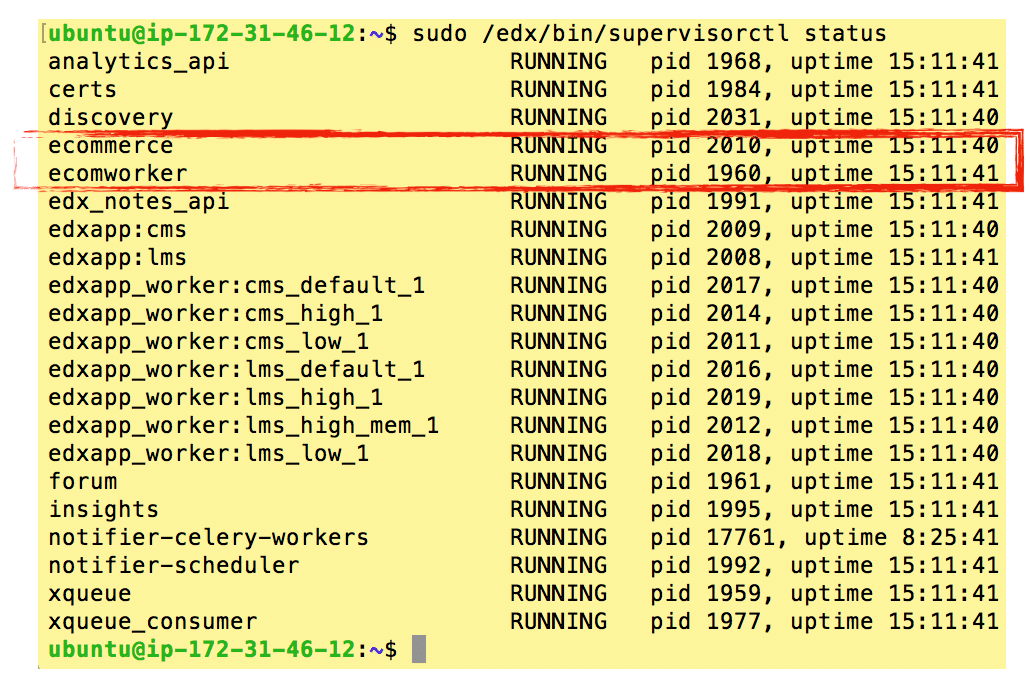Select edxapp_worker:lms_high_mem_1 process name

click(244, 426)
